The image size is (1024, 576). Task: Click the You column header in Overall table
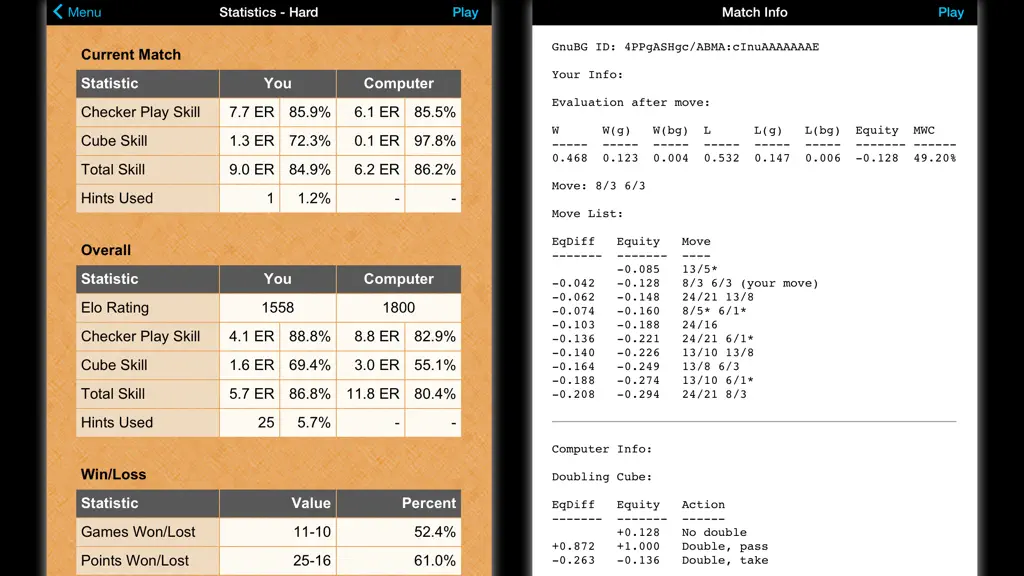[278, 279]
